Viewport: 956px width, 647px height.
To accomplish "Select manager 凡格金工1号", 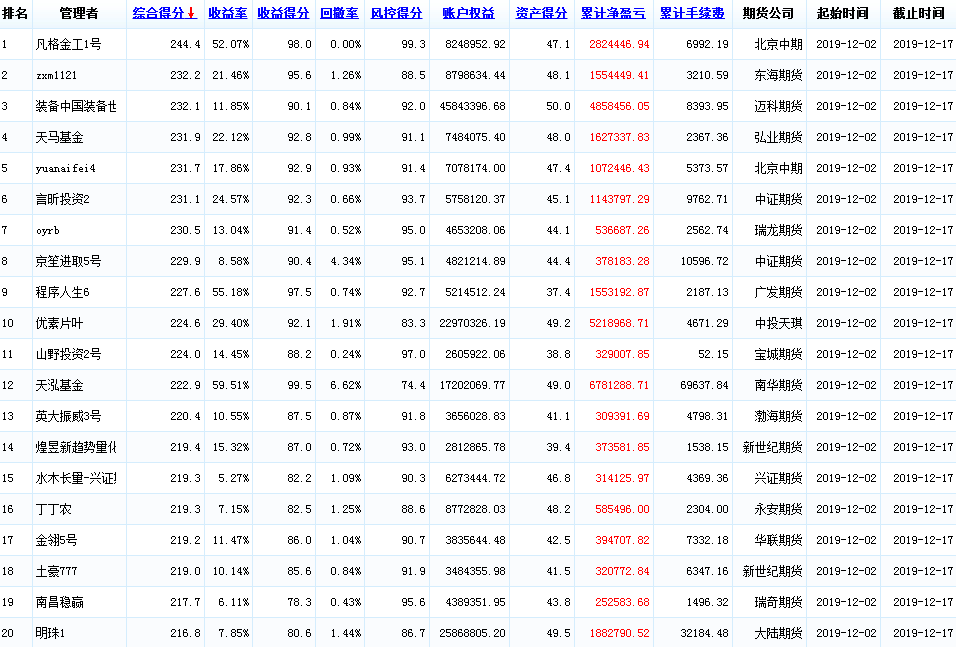I will point(68,45).
